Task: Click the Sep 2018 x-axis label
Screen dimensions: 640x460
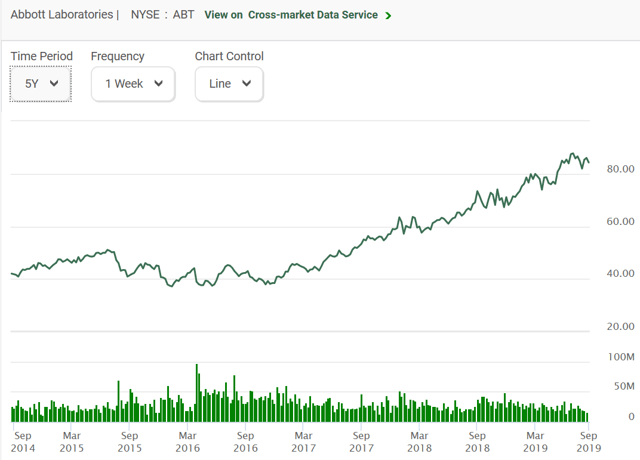Action: pyautogui.click(x=477, y=442)
